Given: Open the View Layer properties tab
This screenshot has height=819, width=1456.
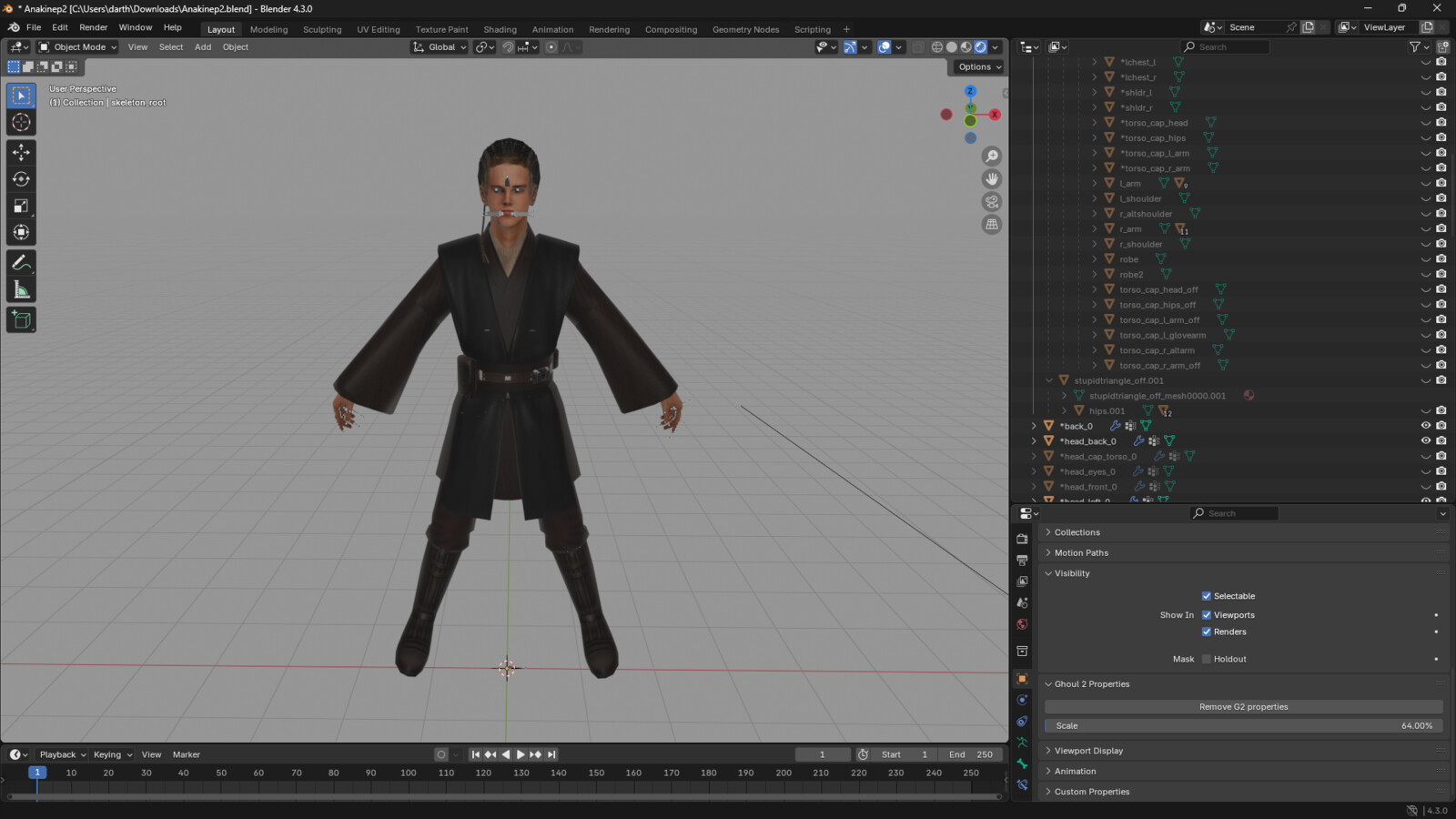Looking at the screenshot, I should pyautogui.click(x=1023, y=581).
